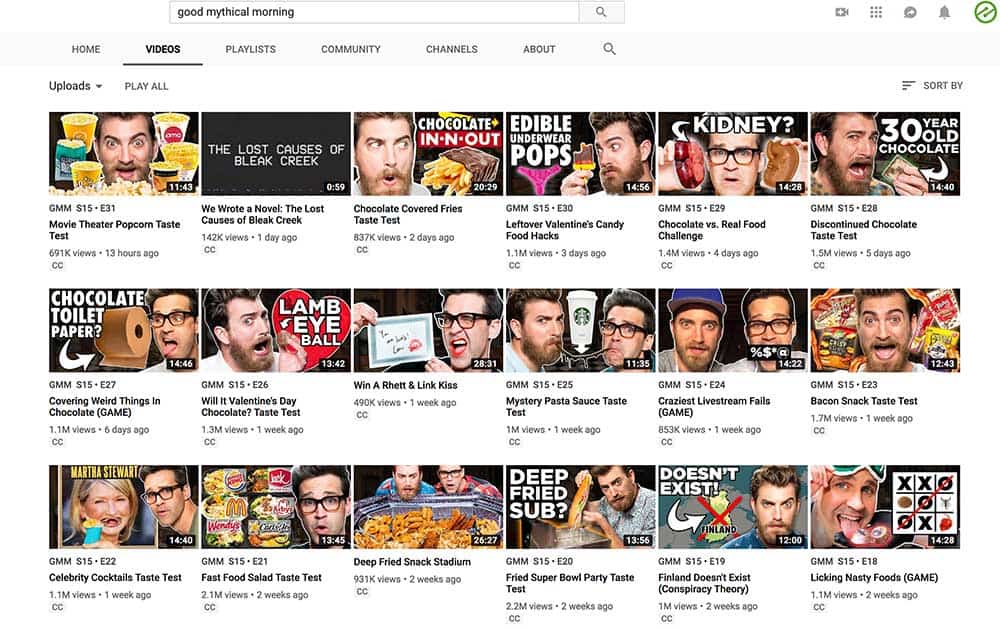Open the YouTube apps grid icon
1000x628 pixels.
(876, 12)
